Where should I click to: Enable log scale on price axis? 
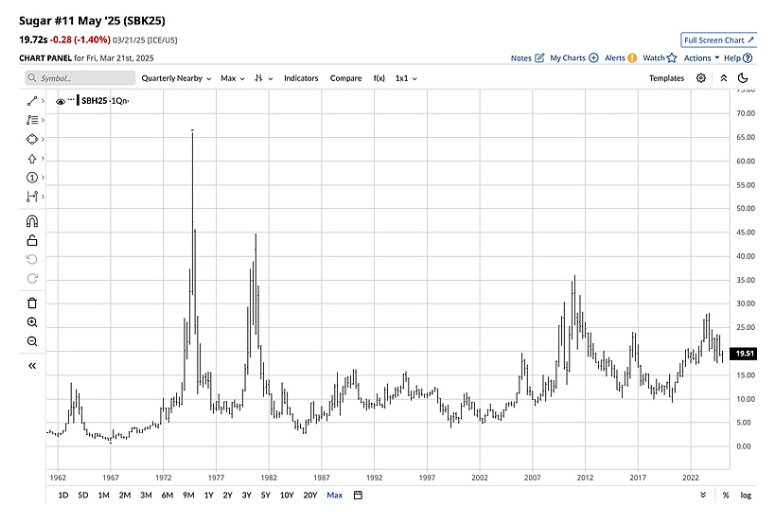(x=745, y=495)
